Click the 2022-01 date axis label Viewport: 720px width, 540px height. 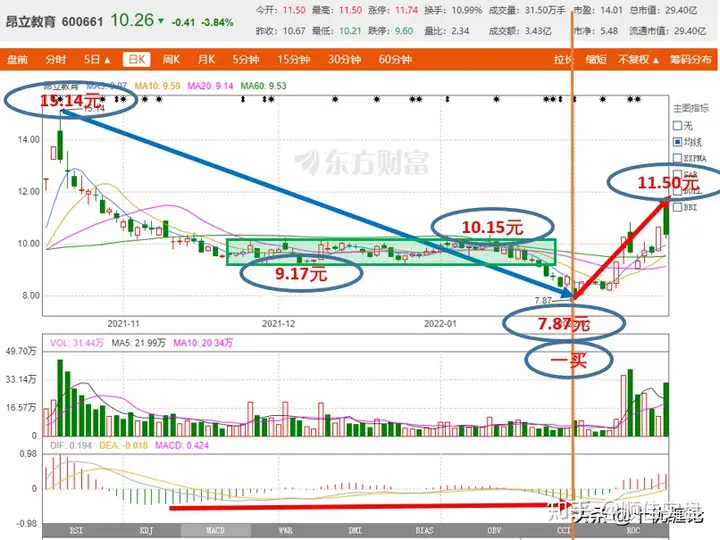440,324
